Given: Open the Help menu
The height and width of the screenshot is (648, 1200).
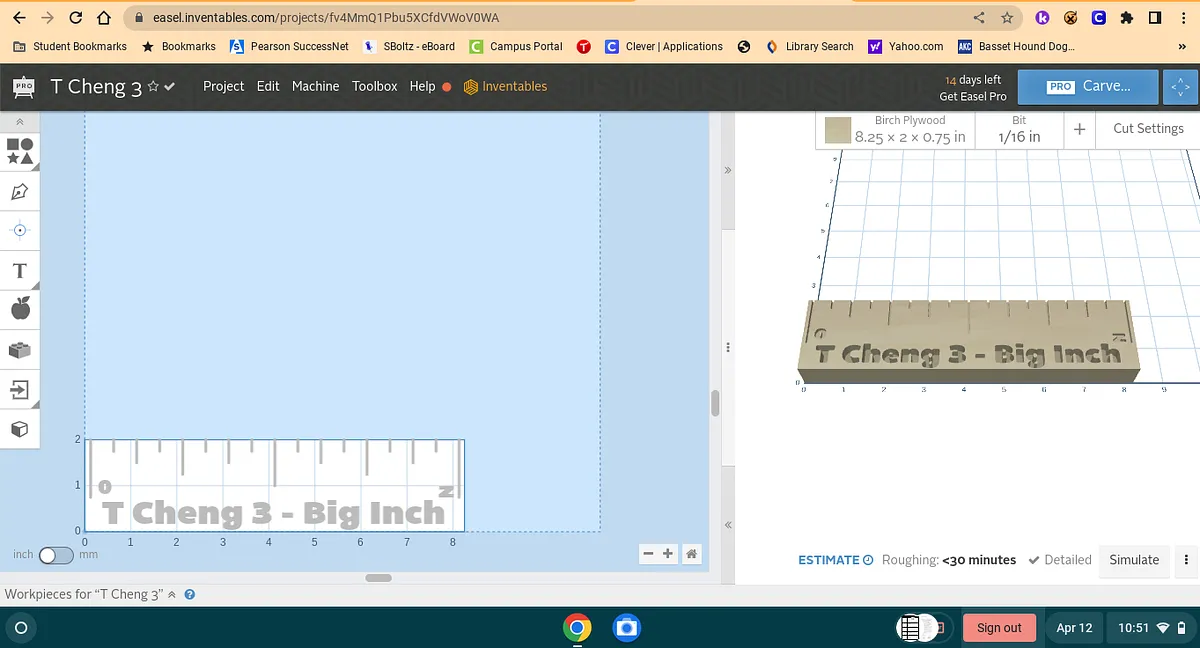Looking at the screenshot, I should pos(422,86).
